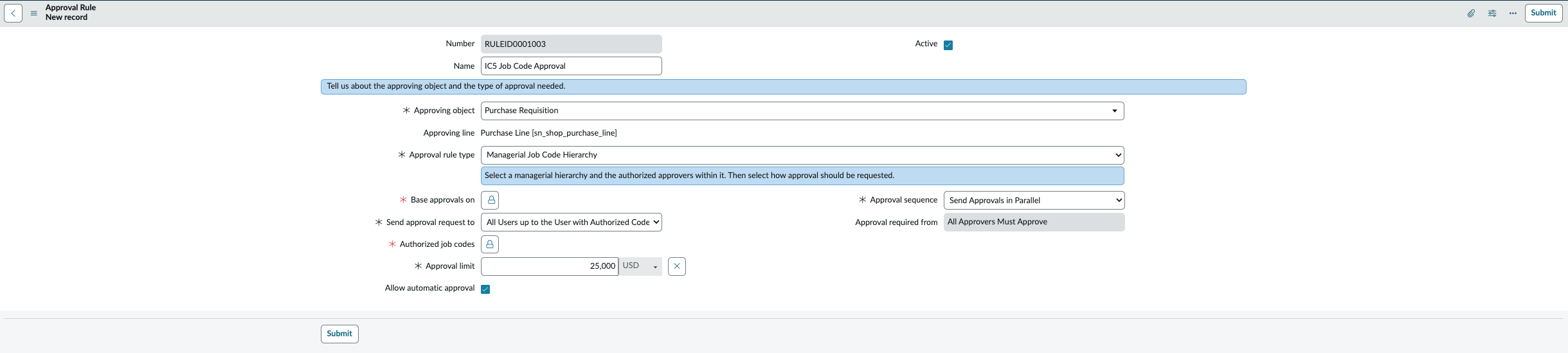Click the 'Approval Rule' header title
The width and height of the screenshot is (1568, 353).
tap(71, 8)
